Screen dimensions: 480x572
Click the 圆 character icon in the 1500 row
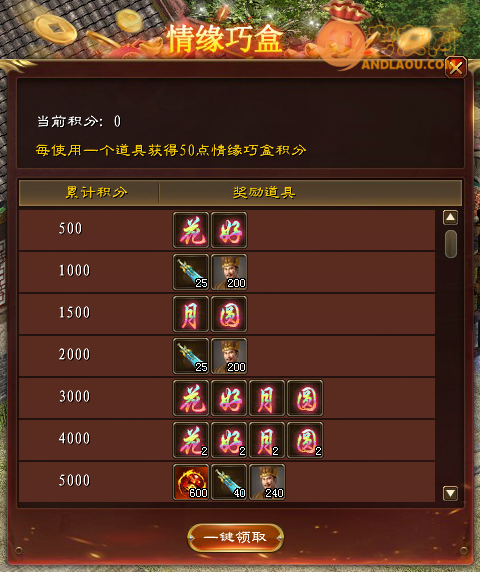pos(229,314)
